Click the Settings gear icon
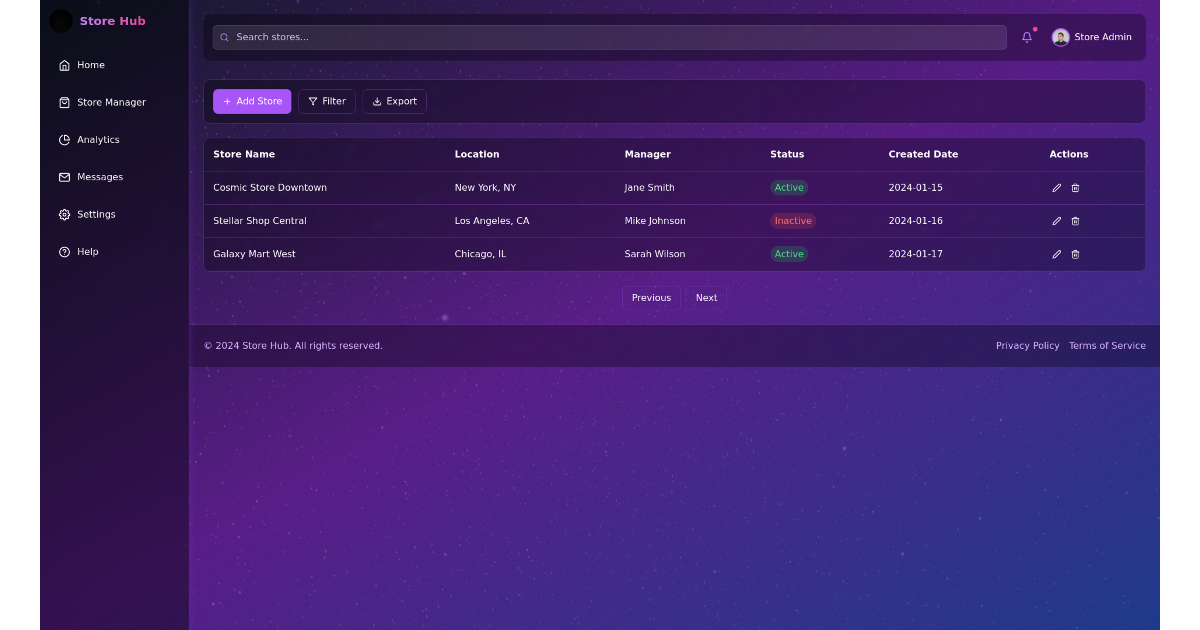 [x=63, y=214]
